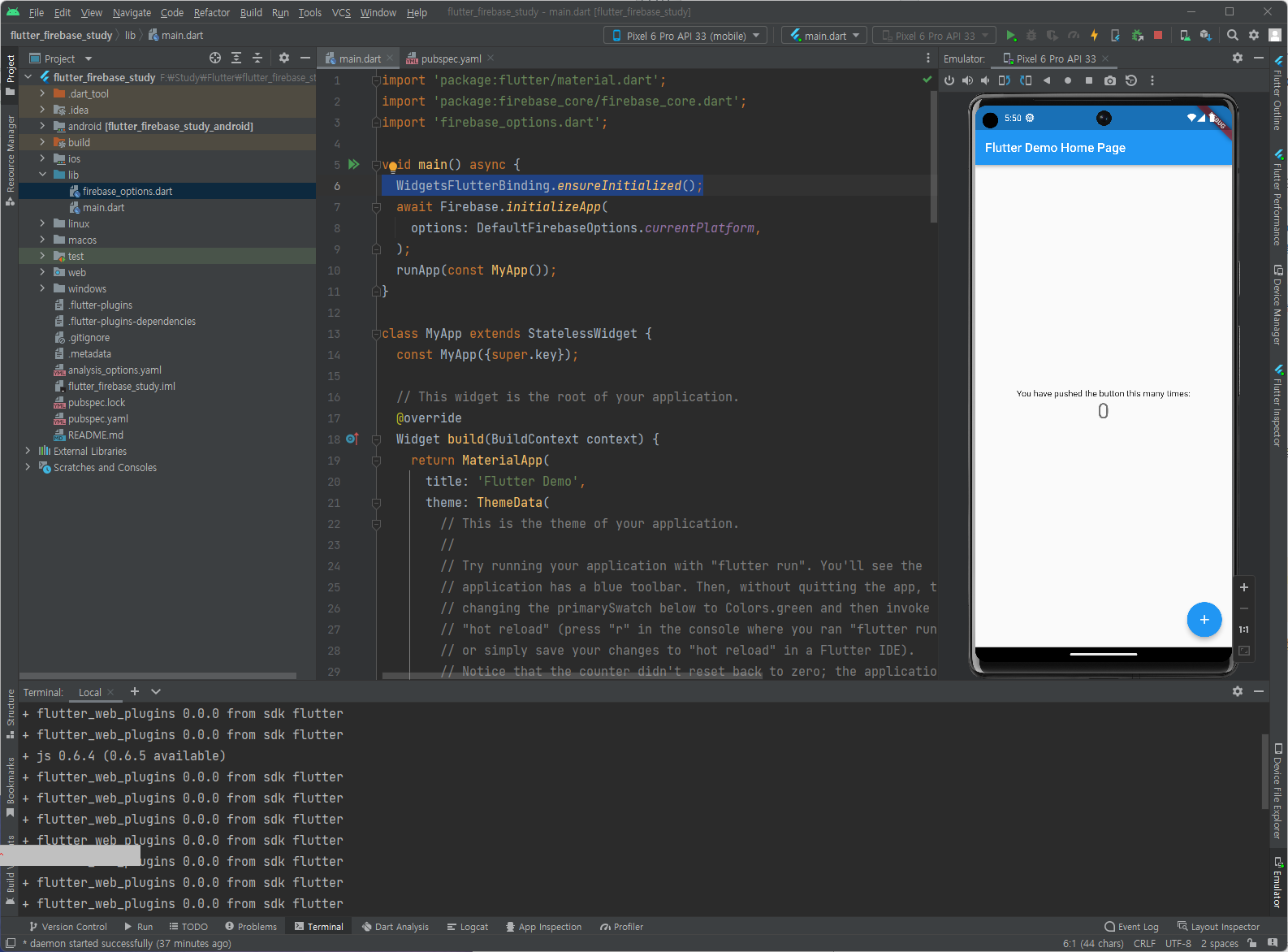Run main.dart with the green Run button

[x=1010, y=36]
